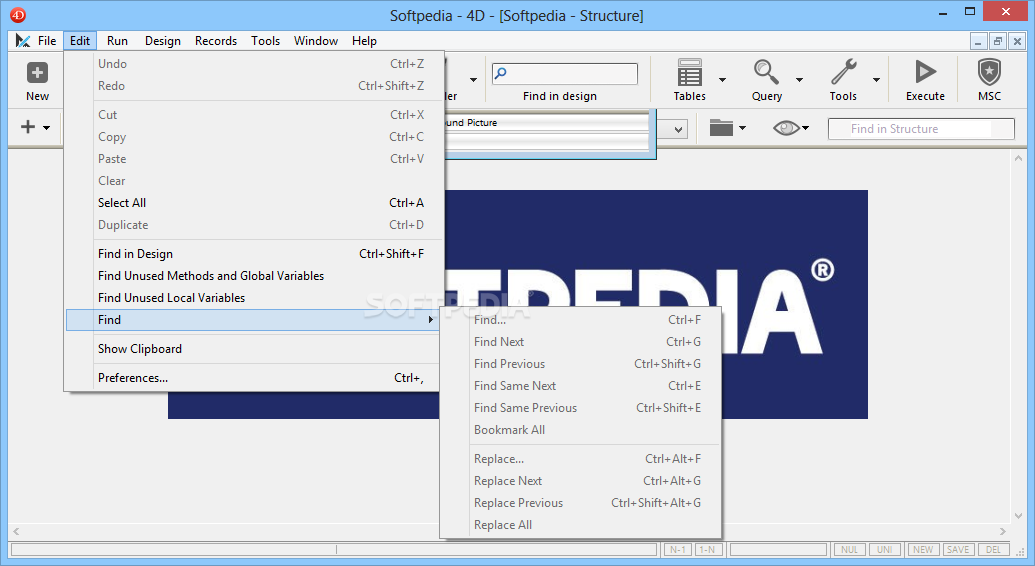Click Replace Next entry

(x=581, y=481)
